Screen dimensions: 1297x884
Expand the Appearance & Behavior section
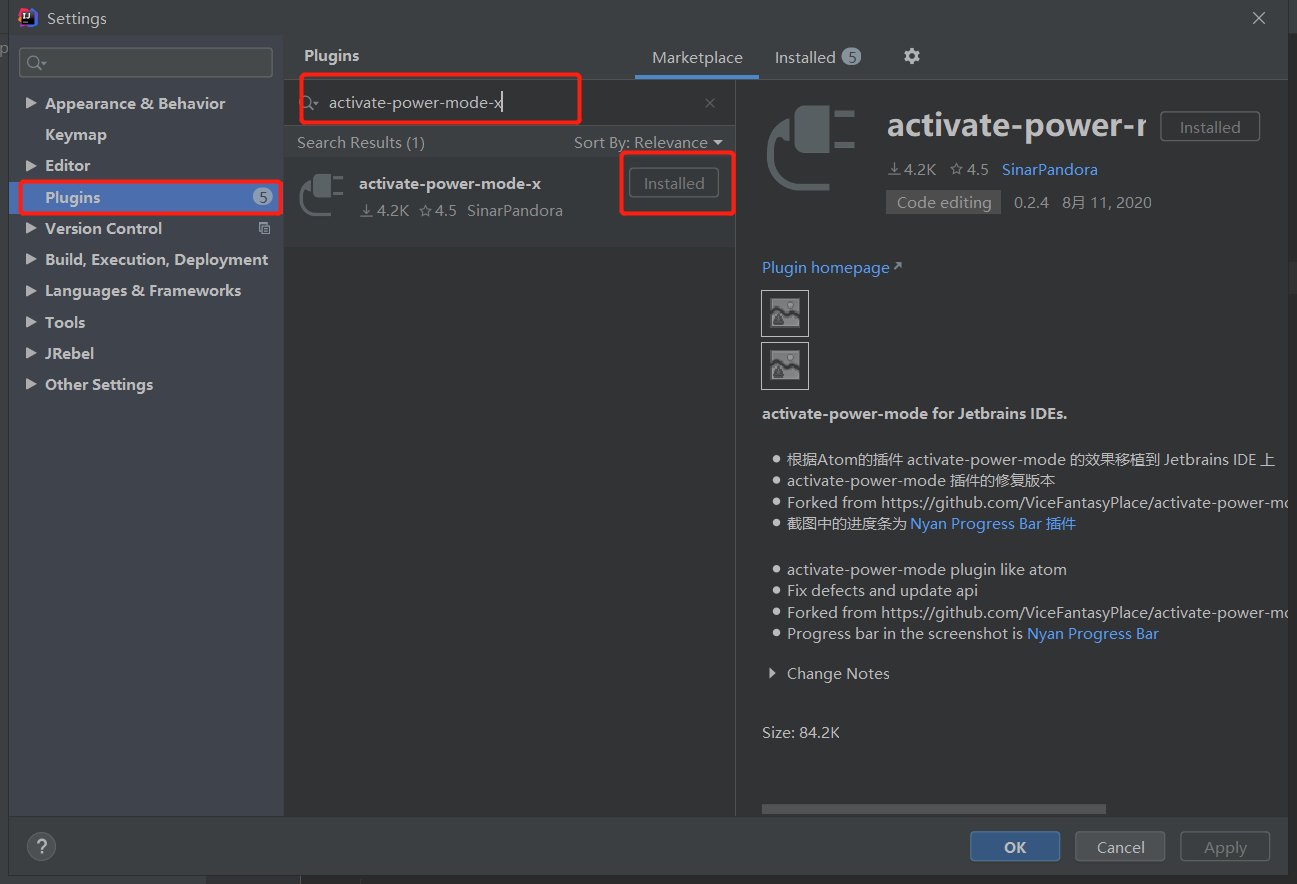coord(30,103)
